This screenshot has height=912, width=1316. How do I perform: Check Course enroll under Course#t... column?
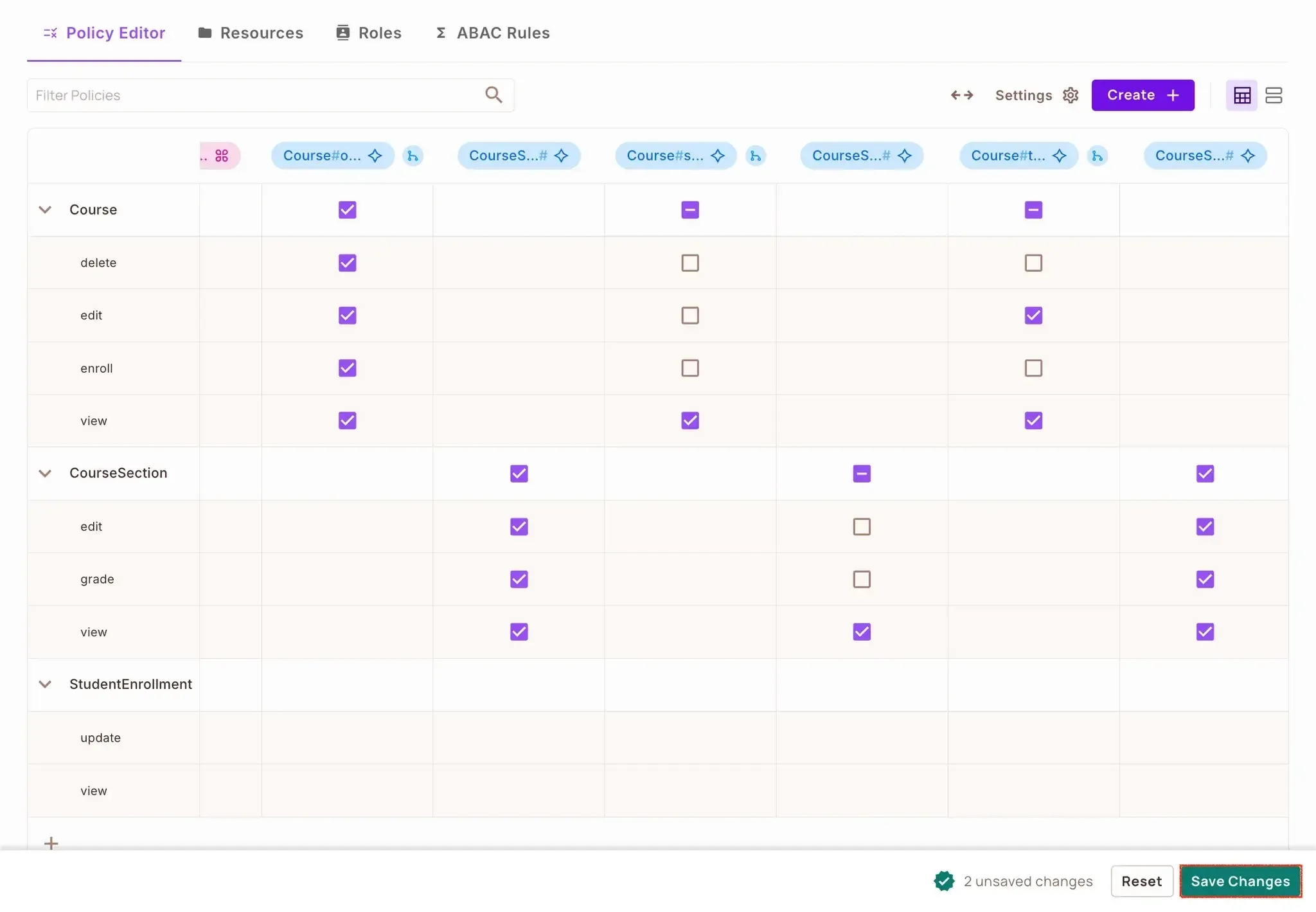[x=1033, y=368]
